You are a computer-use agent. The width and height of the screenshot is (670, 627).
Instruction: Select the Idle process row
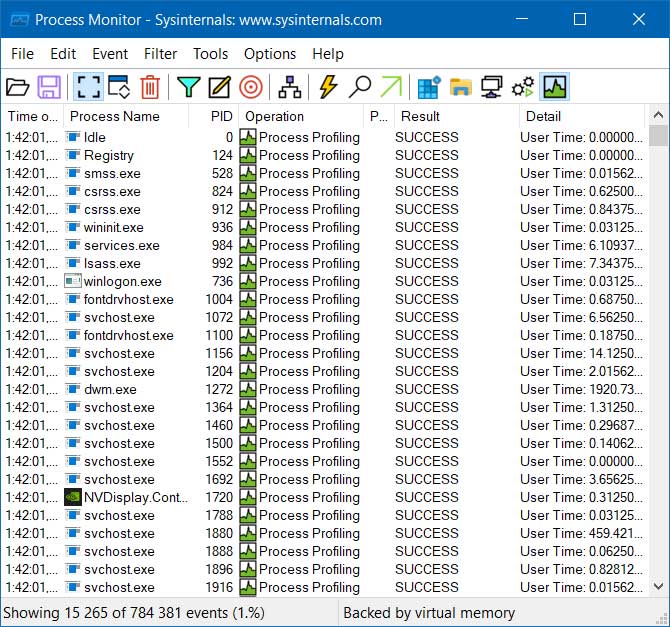[325, 137]
